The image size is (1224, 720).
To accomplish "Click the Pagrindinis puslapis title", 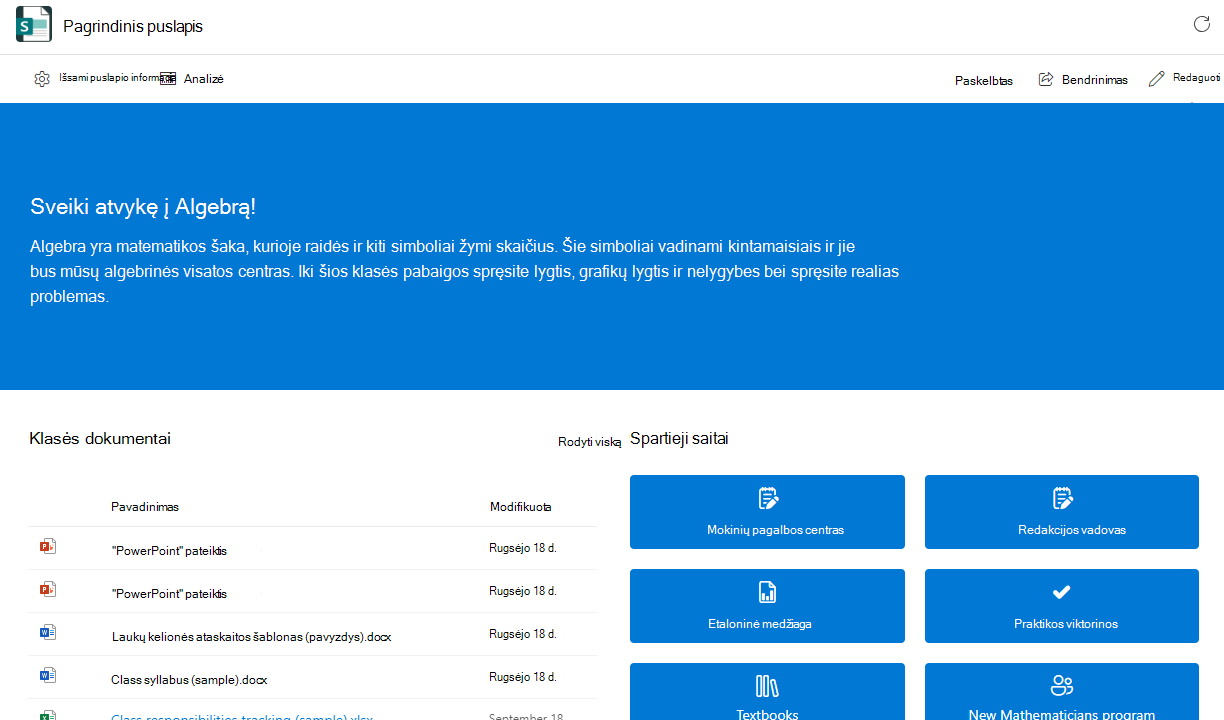I will coord(133,26).
